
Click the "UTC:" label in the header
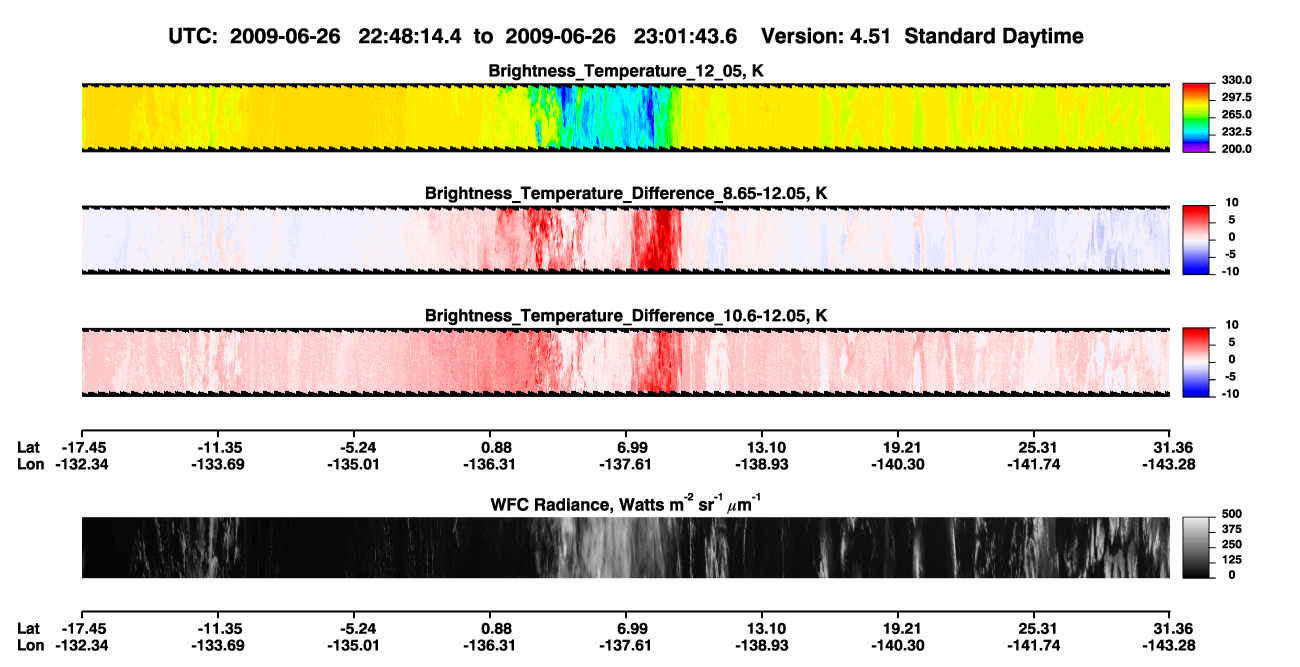click(x=195, y=36)
